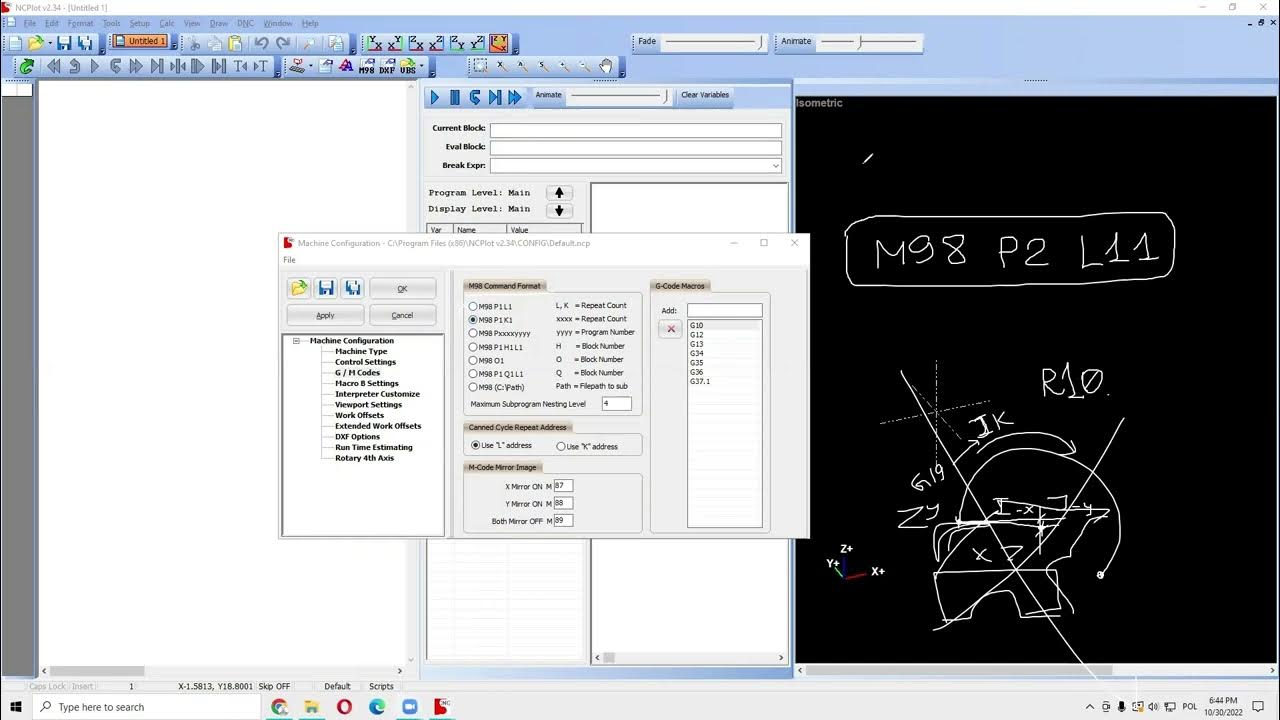Click the Open folder icon in main toolbar
This screenshot has height=720, width=1280.
tap(36, 43)
